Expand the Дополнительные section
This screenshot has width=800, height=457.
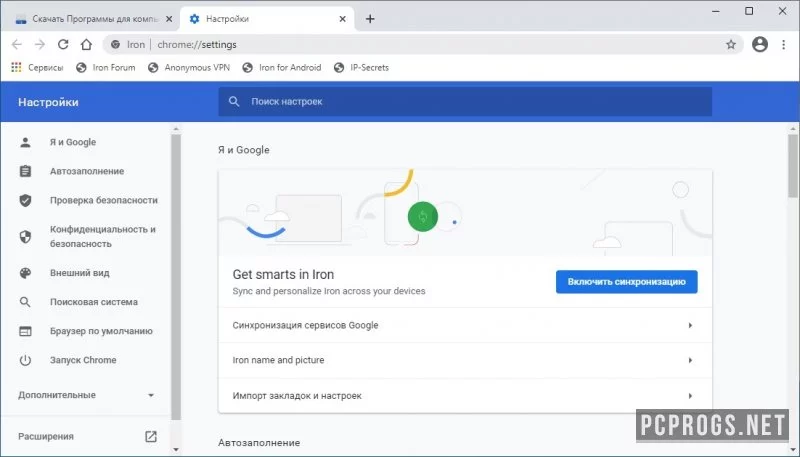[86, 395]
